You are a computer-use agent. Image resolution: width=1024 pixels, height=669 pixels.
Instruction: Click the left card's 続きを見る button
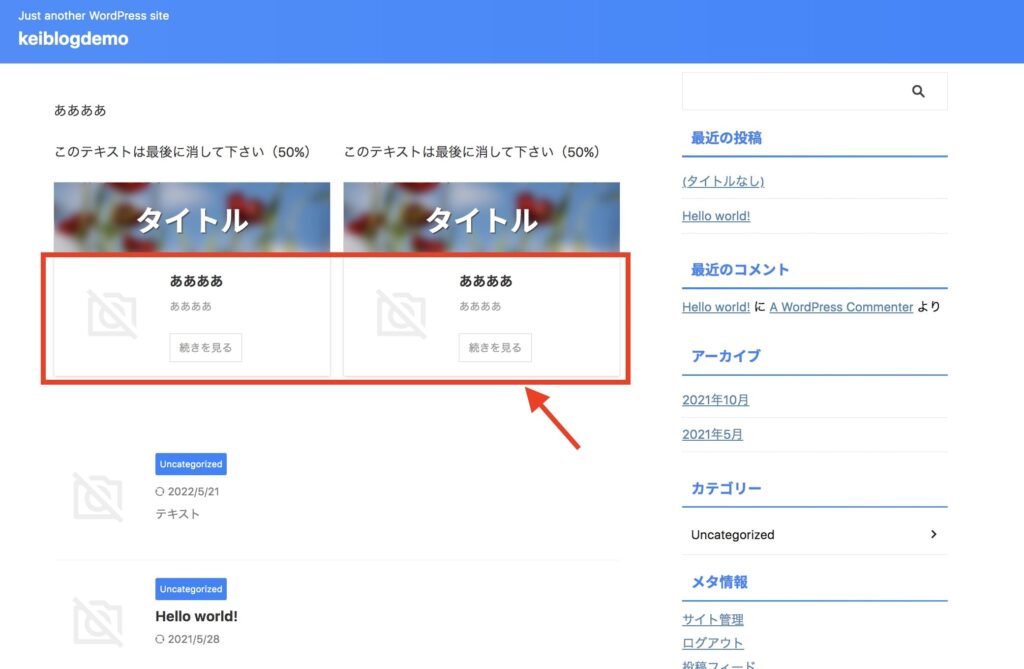pos(206,348)
